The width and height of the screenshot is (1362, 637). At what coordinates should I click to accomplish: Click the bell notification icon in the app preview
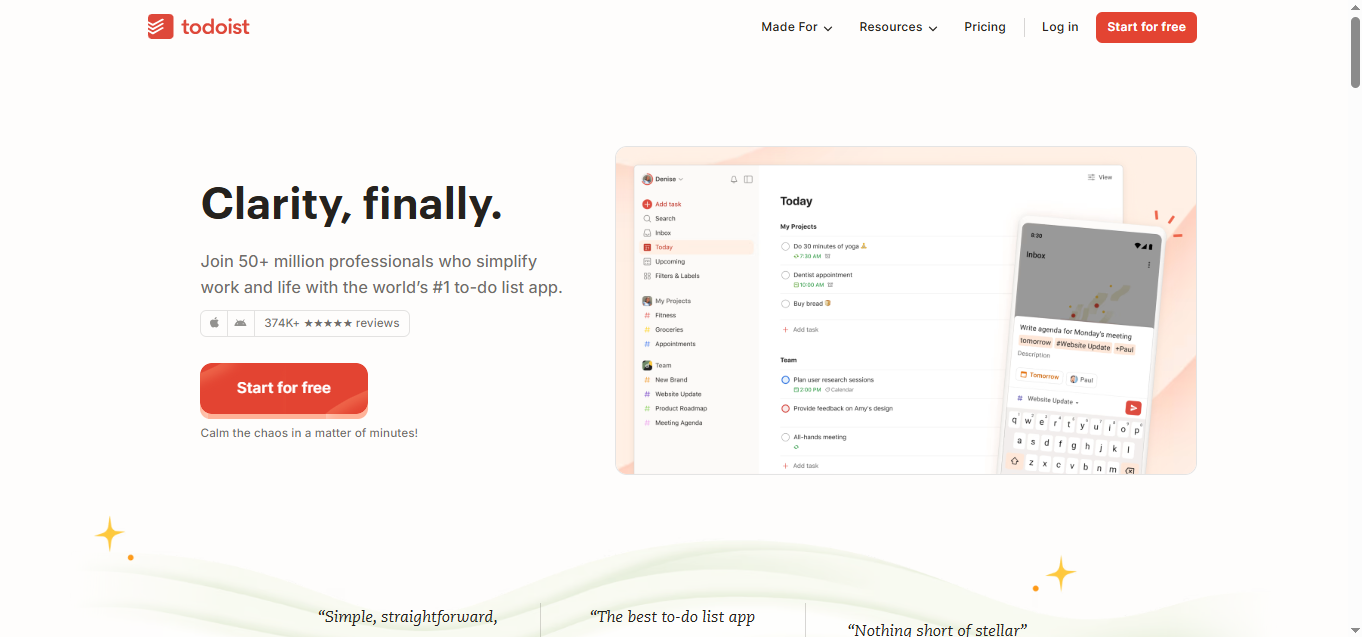[734, 179]
